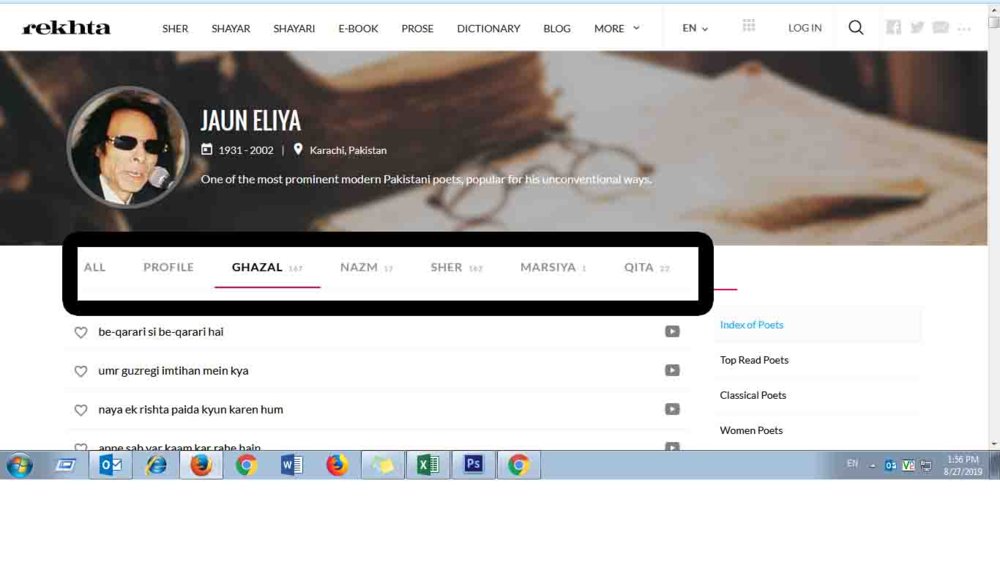Image resolution: width=1000 pixels, height=563 pixels.
Task: Launch Excel from the taskbar
Action: pyautogui.click(x=428, y=465)
